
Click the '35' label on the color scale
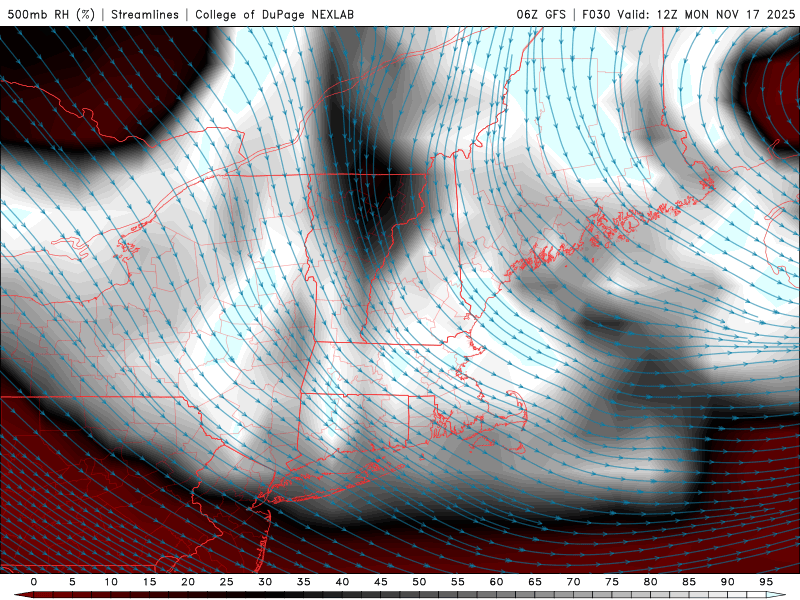[304, 582]
